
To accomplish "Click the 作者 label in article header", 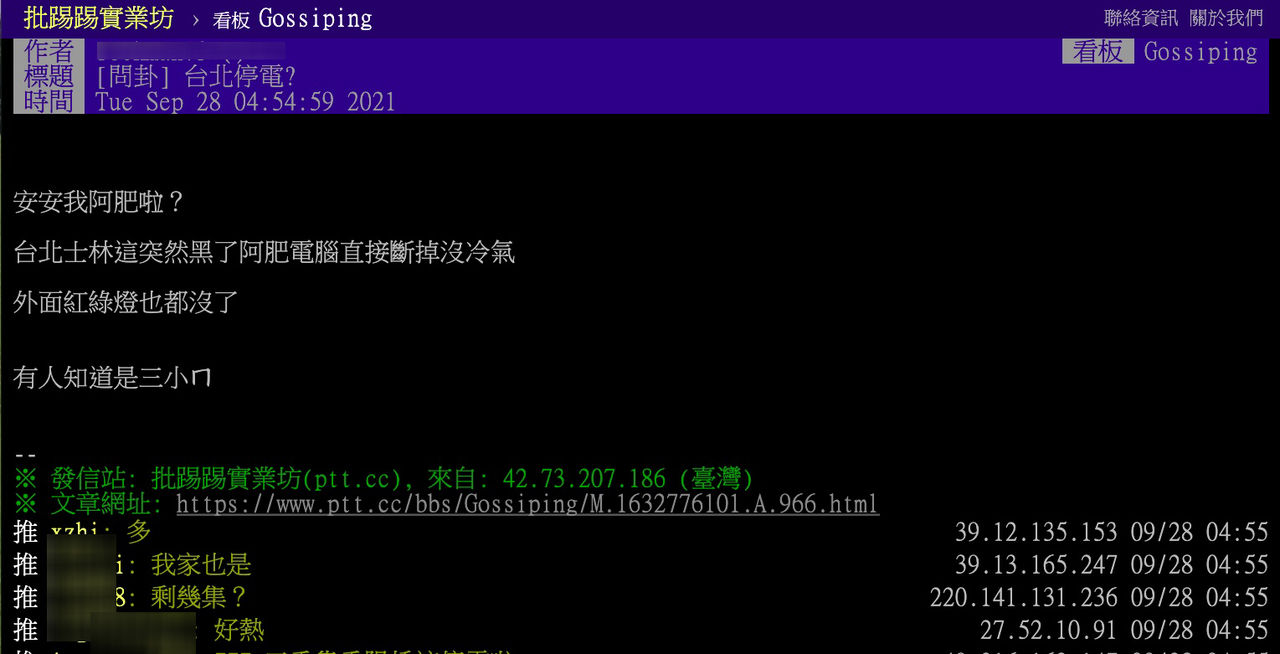I will [49, 51].
